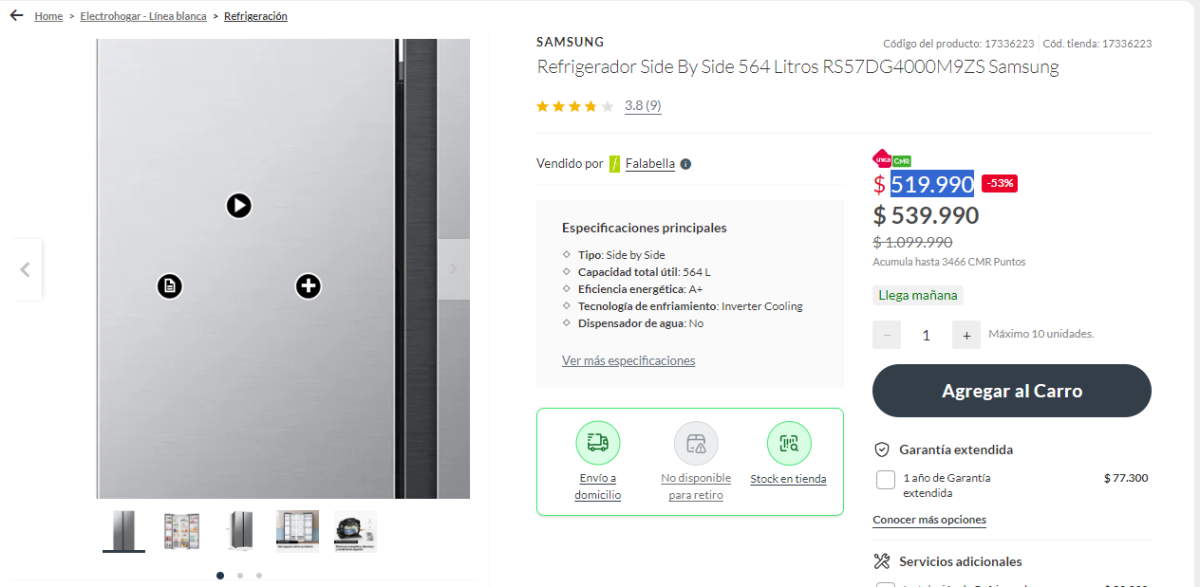1200x587 pixels.
Task: Open Electrohogar - Línea blanca breadcrumb
Action: point(143,16)
